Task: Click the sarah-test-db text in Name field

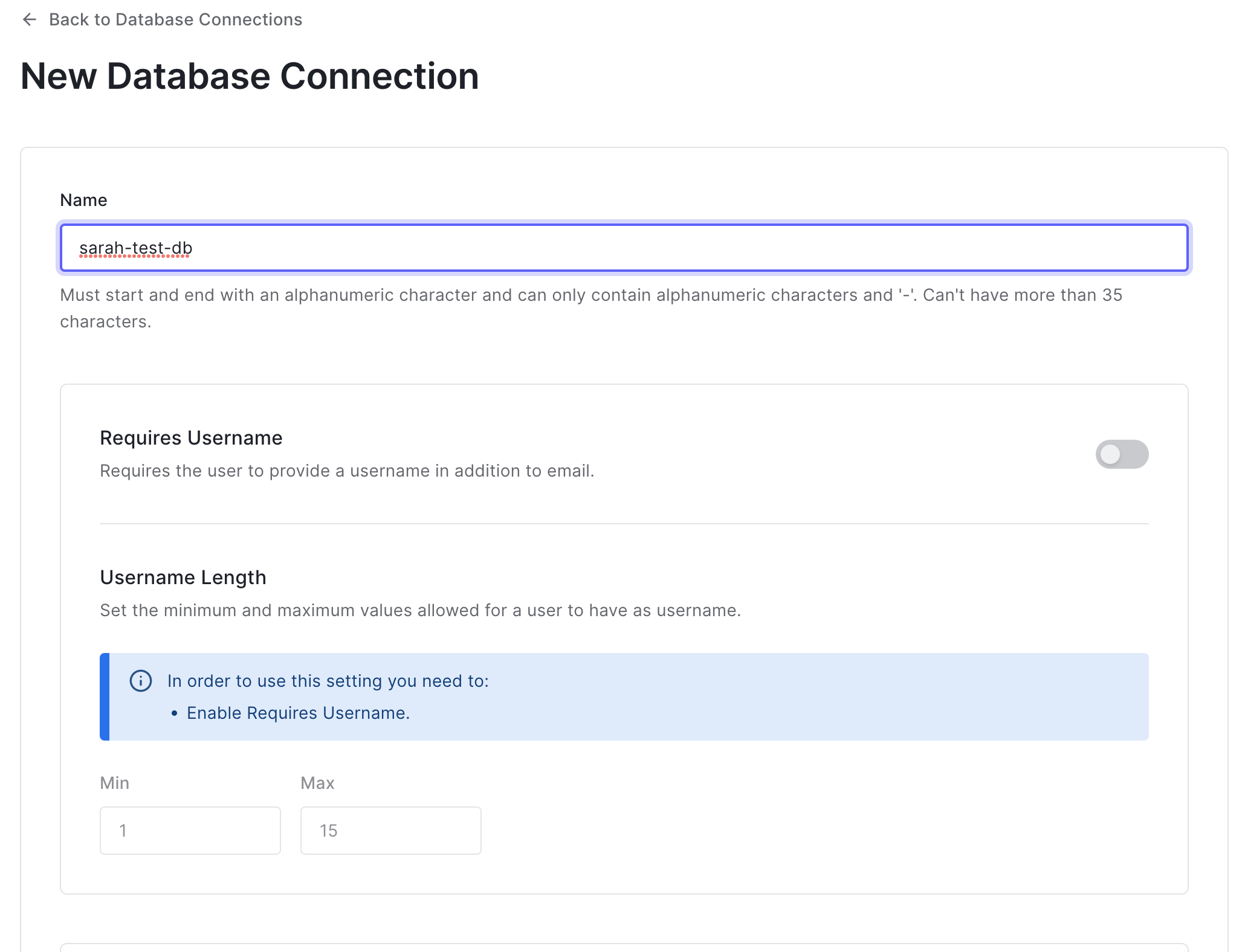Action: 136,248
